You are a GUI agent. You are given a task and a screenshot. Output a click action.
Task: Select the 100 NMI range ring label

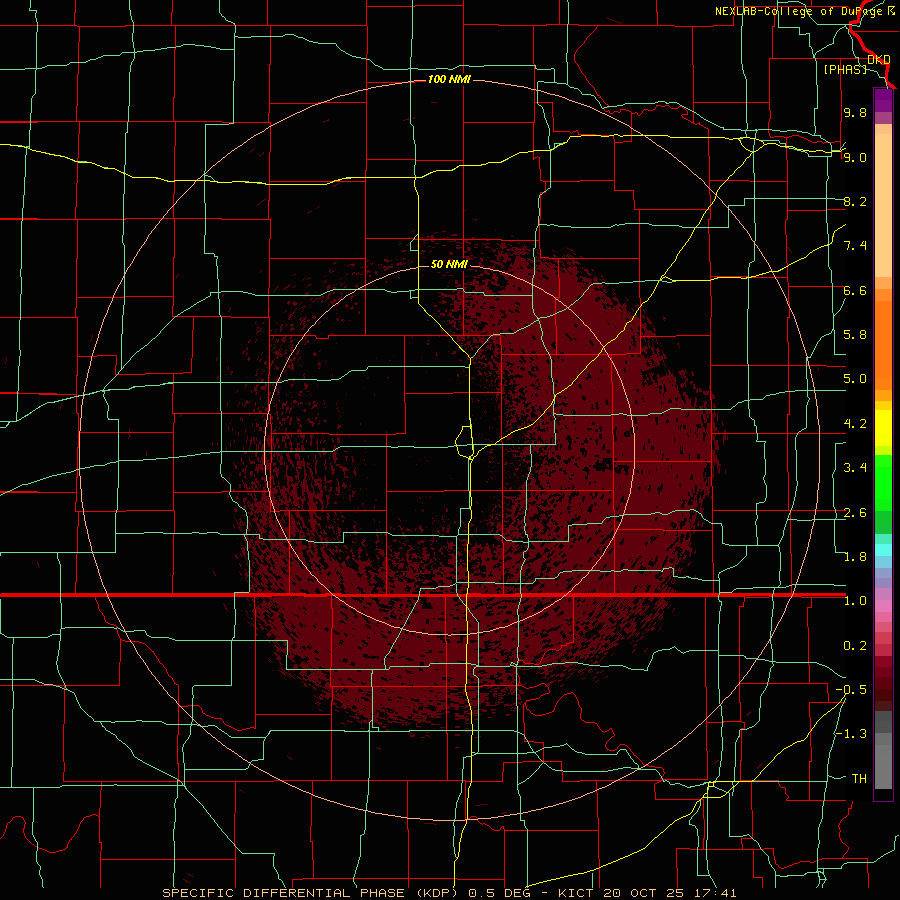(449, 79)
